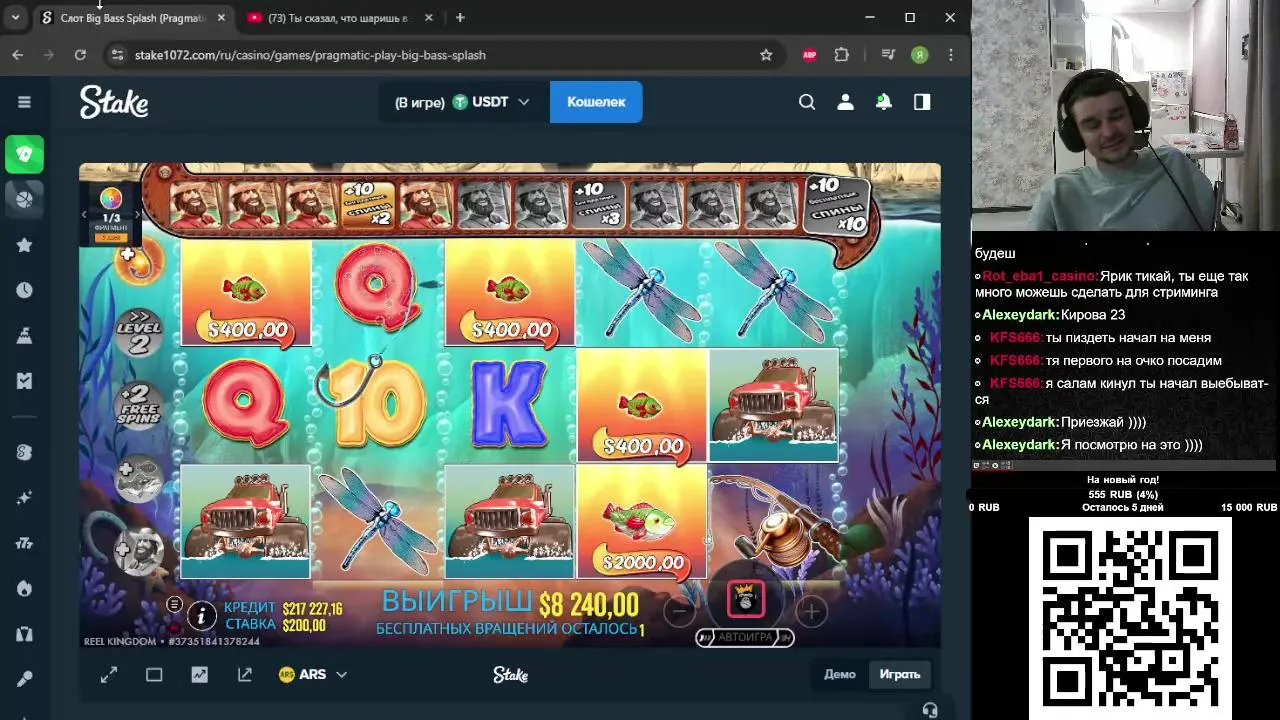Expand the ARS display currency dropdown
Image resolution: width=1280 pixels, height=720 pixels.
313,675
